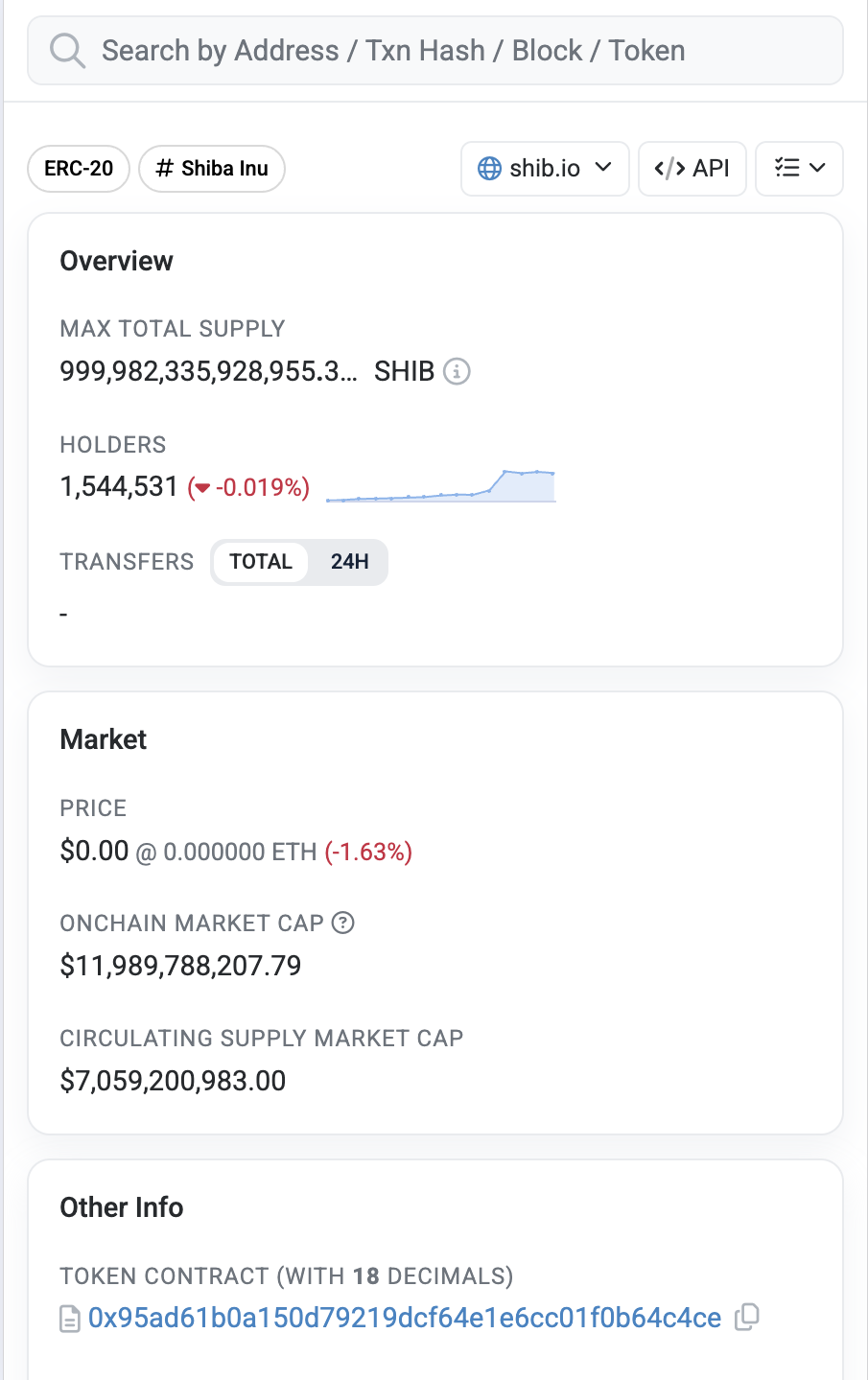Click the shib.io globe icon
Screen dimensions: 868x1380
489,169
